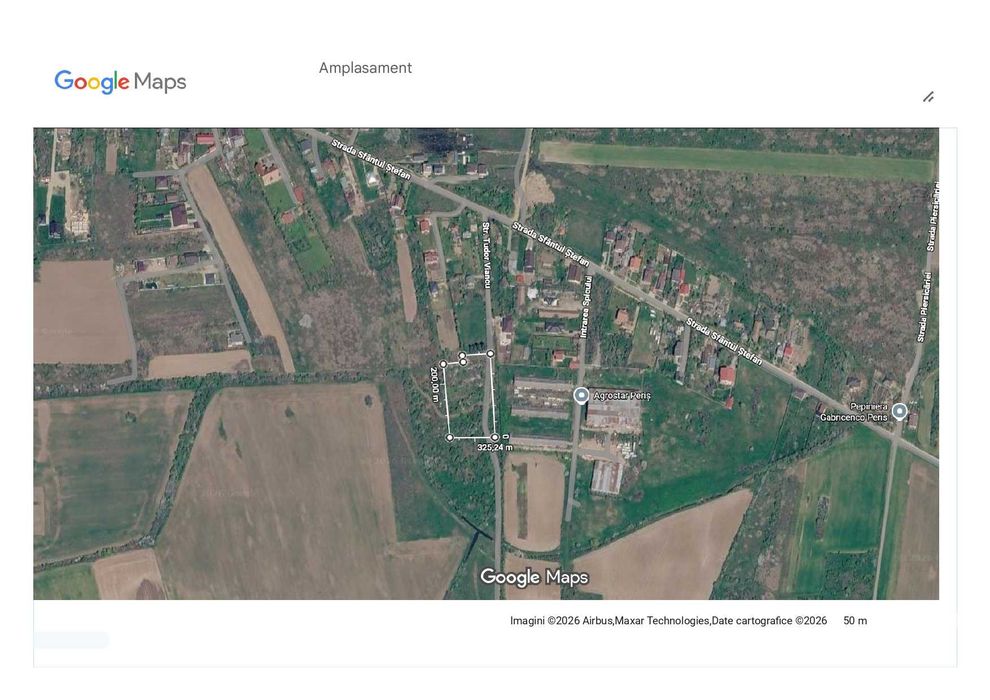Select the Pepiniera Gabricenco Periș pin
The image size is (990, 700).
tap(899, 412)
